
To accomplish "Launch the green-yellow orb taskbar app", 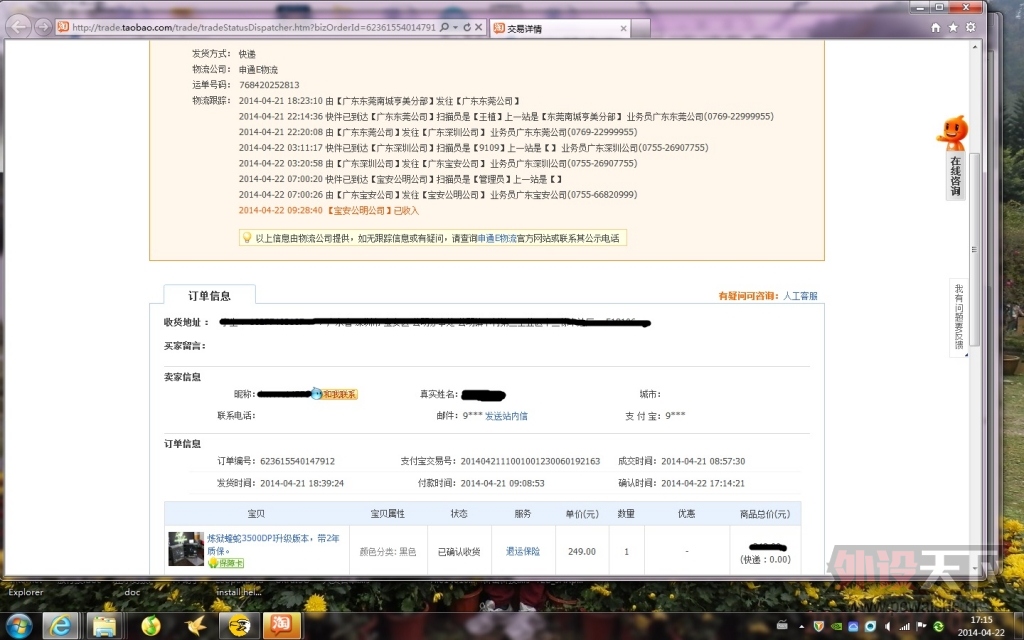I will (151, 626).
